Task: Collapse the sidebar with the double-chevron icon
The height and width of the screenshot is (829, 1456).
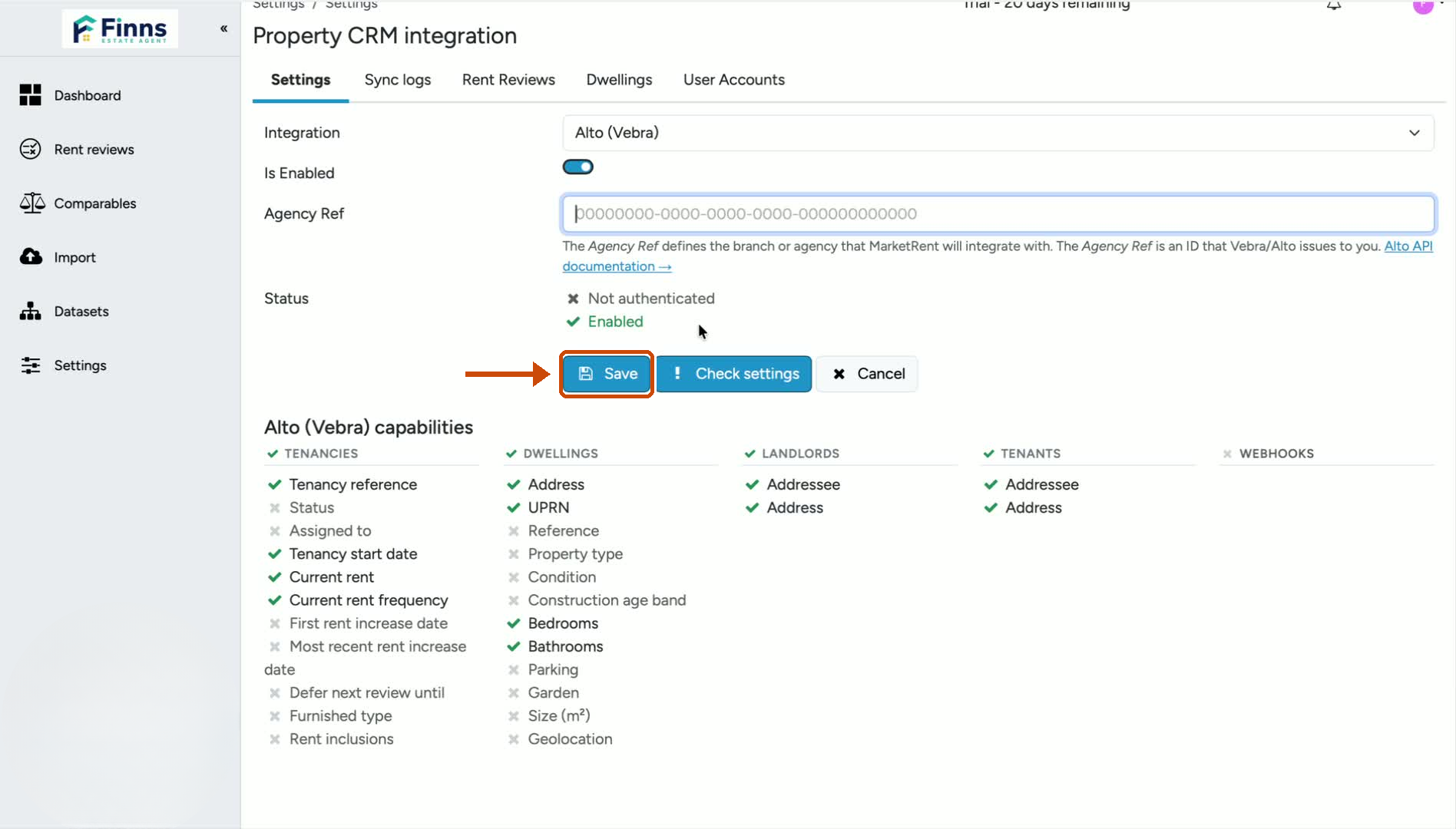Action: pyautogui.click(x=224, y=29)
